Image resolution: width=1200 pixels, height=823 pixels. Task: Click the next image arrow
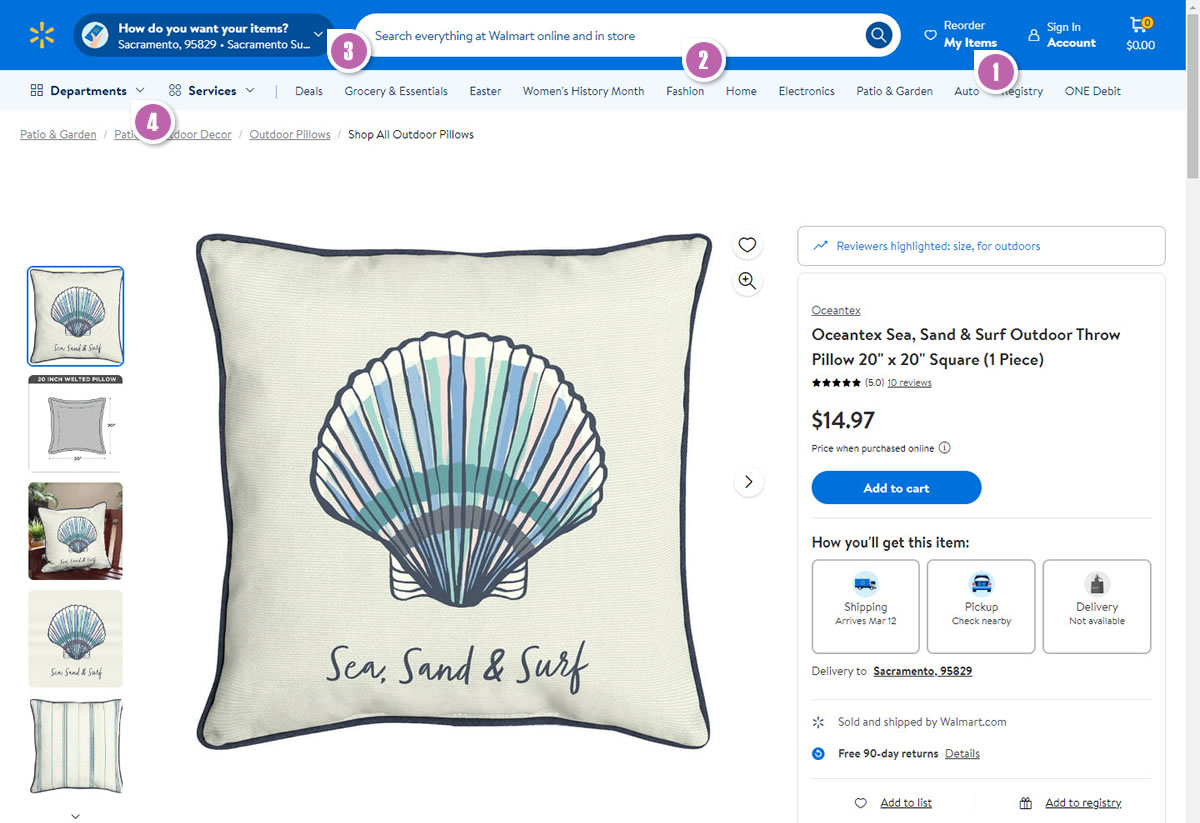pos(748,482)
